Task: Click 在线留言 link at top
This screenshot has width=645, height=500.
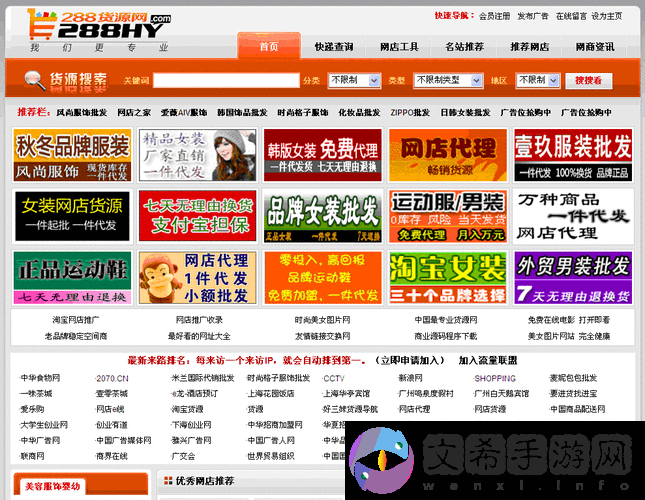Action: click(571, 16)
